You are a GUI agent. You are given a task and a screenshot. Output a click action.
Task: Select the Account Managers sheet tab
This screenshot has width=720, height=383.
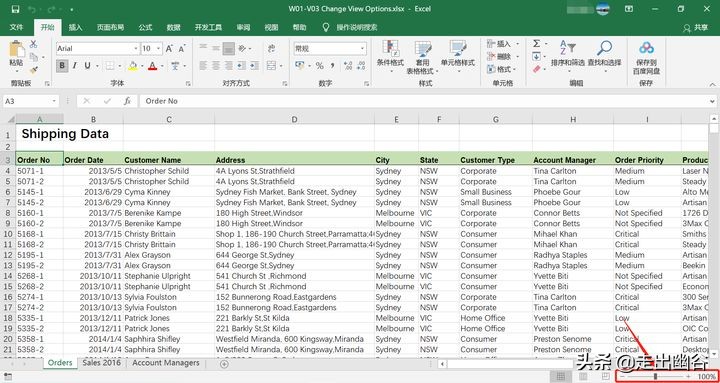click(166, 363)
